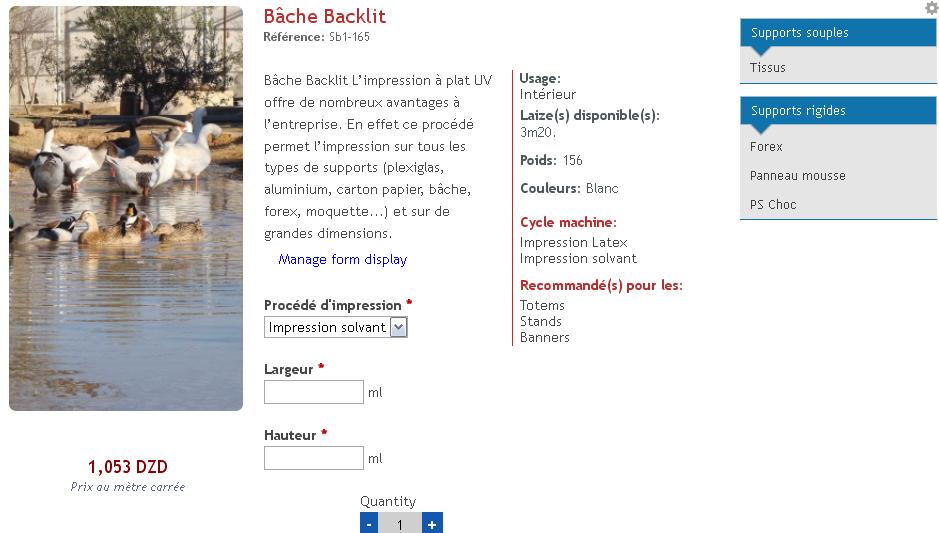Click the quantity value field

click(400, 523)
